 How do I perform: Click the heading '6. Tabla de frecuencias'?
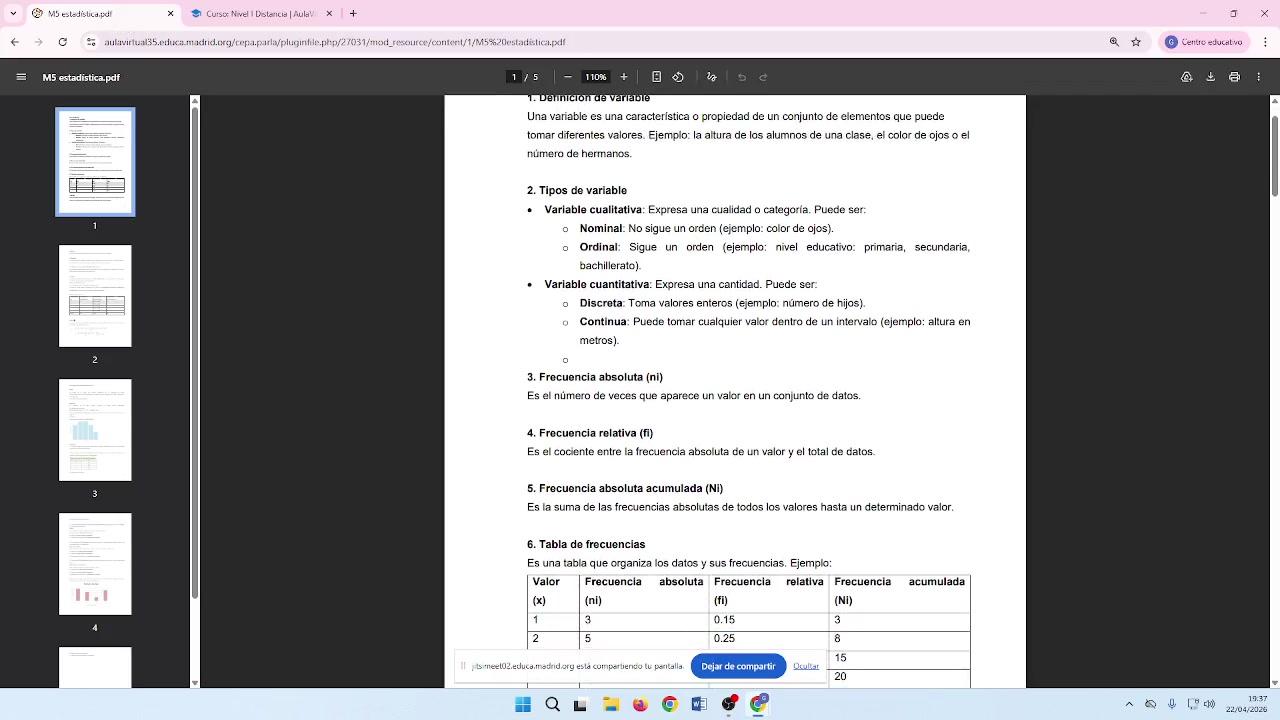coord(586,544)
